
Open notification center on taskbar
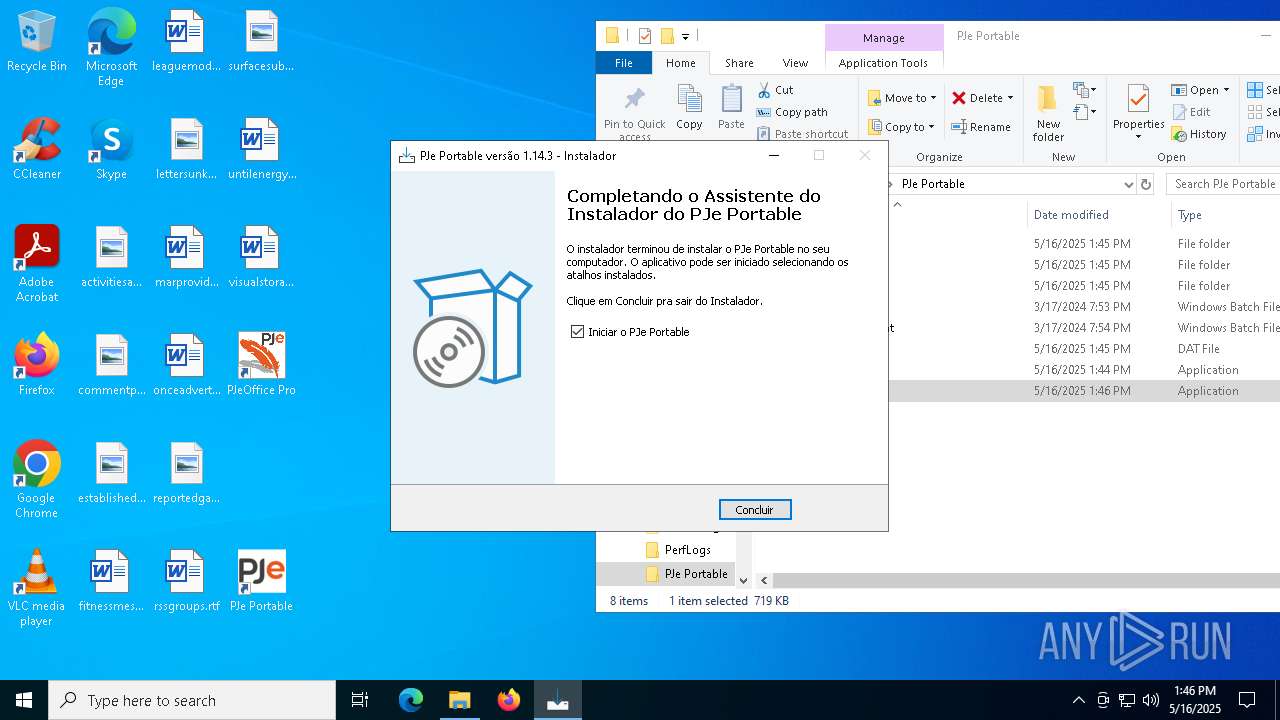pyautogui.click(x=1247, y=700)
